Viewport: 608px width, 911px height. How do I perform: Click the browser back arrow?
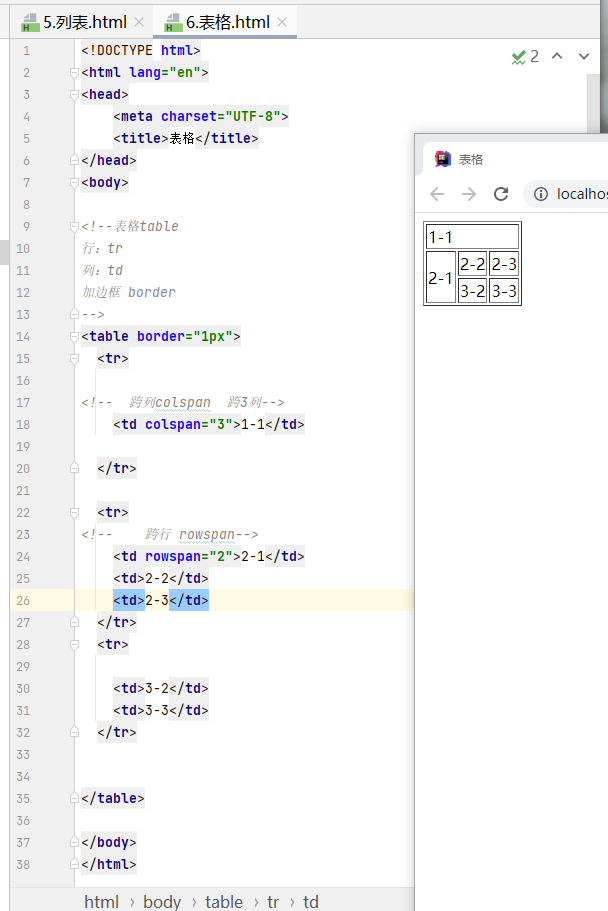point(437,193)
